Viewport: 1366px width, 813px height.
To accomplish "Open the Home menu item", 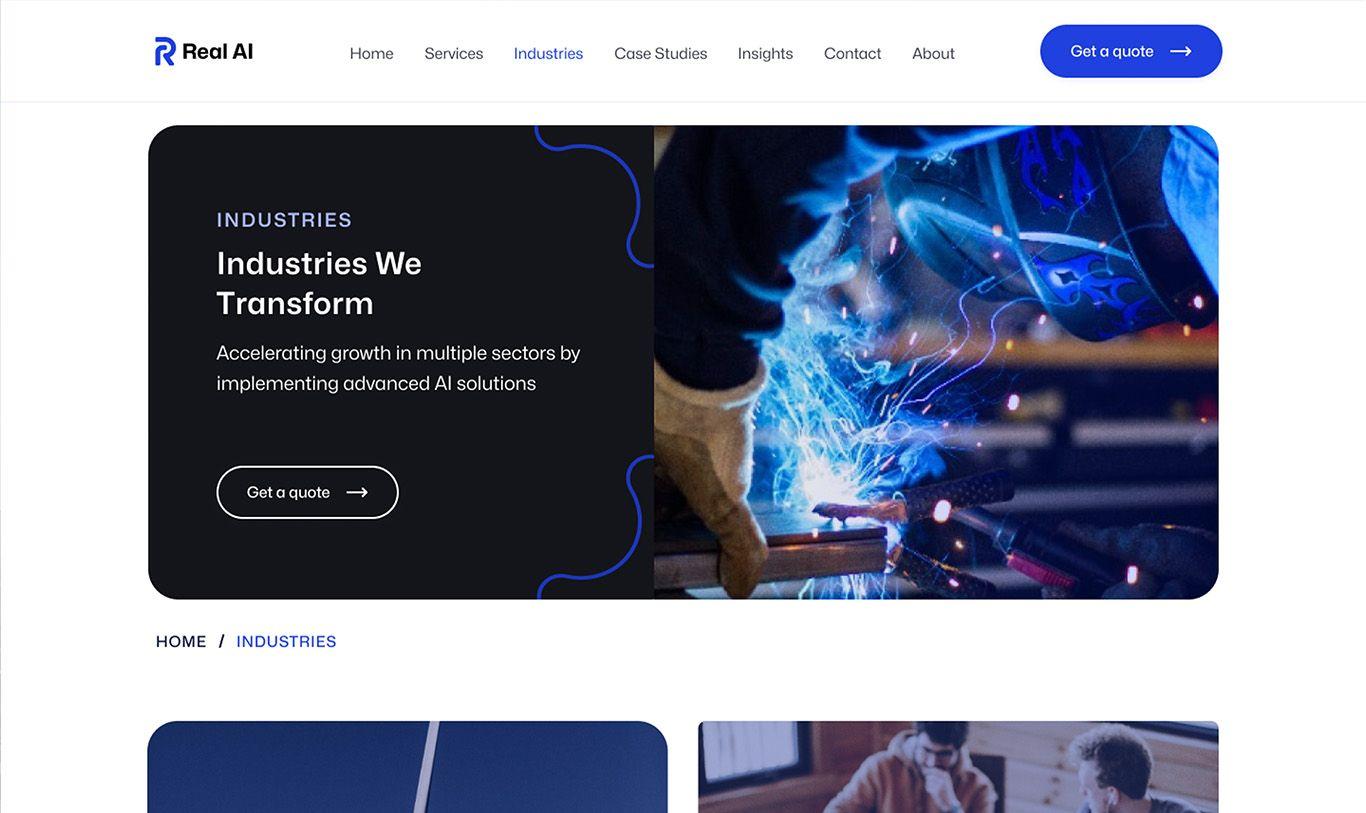I will tap(371, 53).
